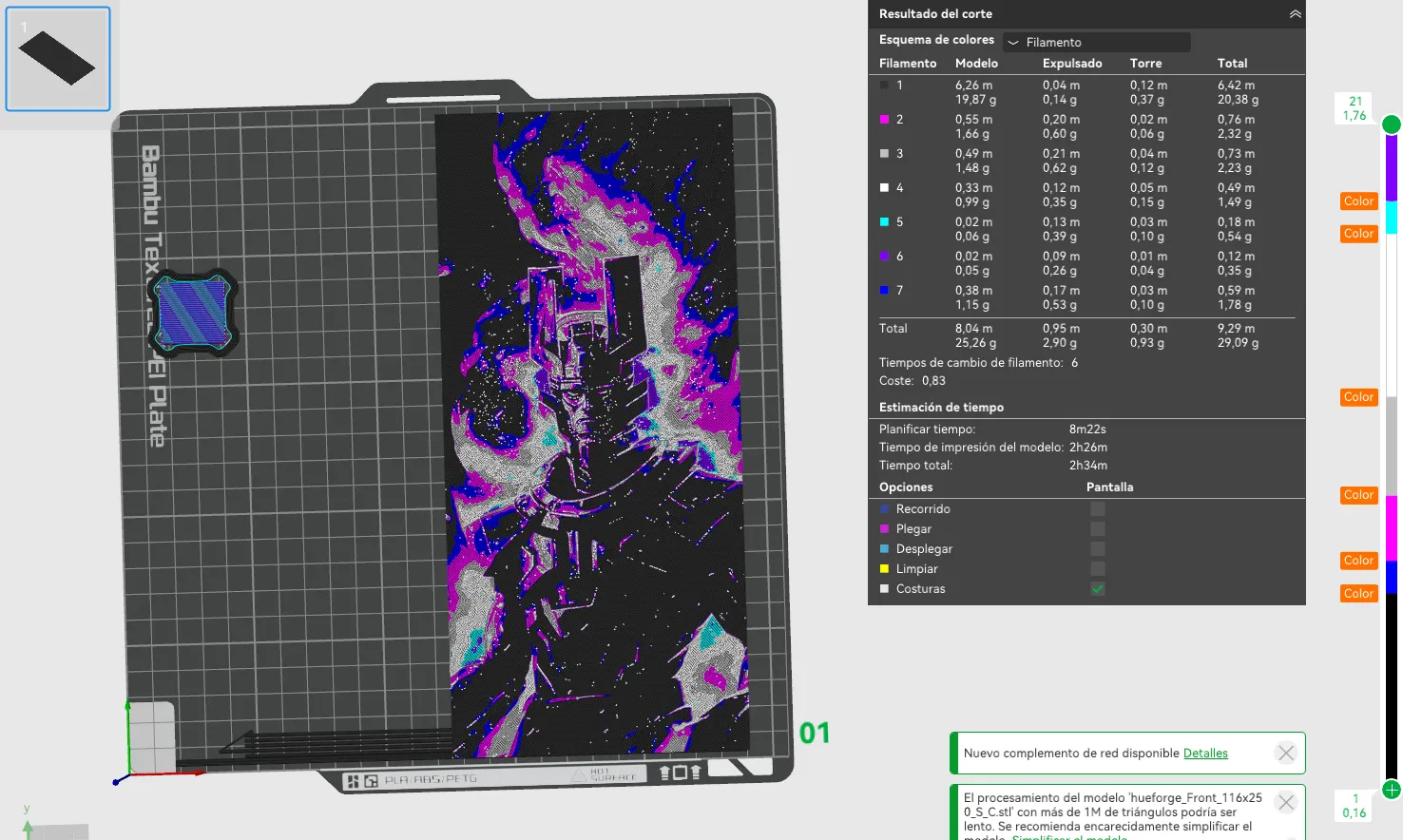The height and width of the screenshot is (840, 1403).
Task: Click the bottom layer slider plus handle
Action: tap(1392, 790)
